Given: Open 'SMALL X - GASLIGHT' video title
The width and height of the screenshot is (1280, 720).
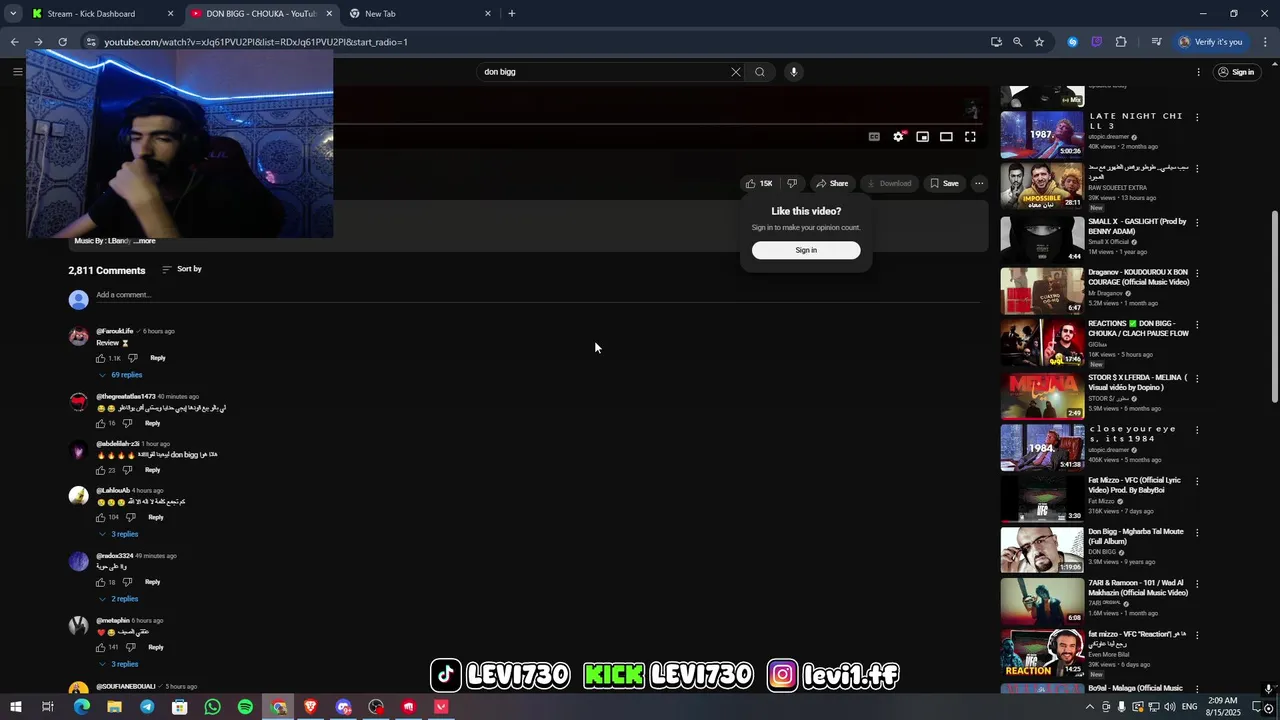Looking at the screenshot, I should pos(1137,226).
